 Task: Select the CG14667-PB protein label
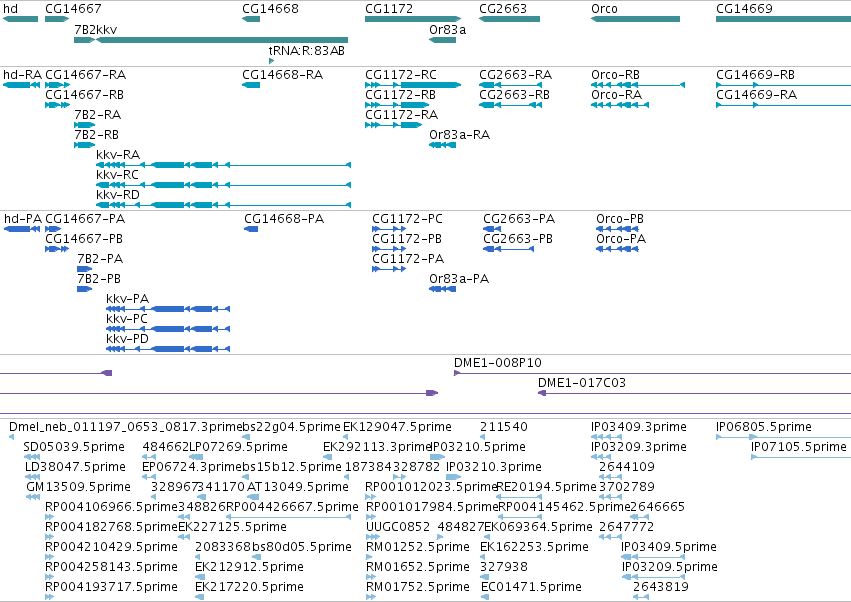[x=84, y=239]
